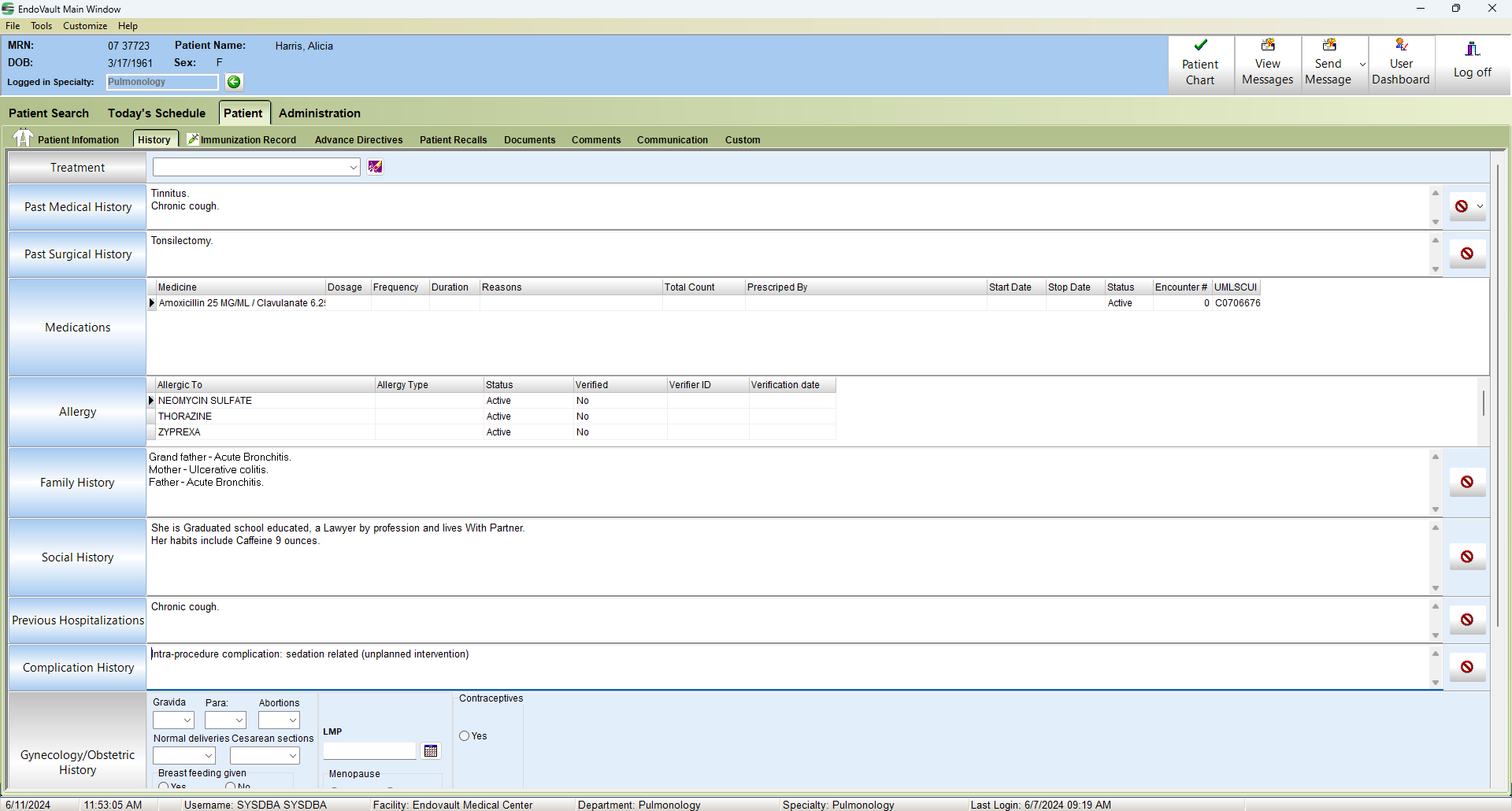Click the prohibit icon for Past Surgical History

(1466, 254)
